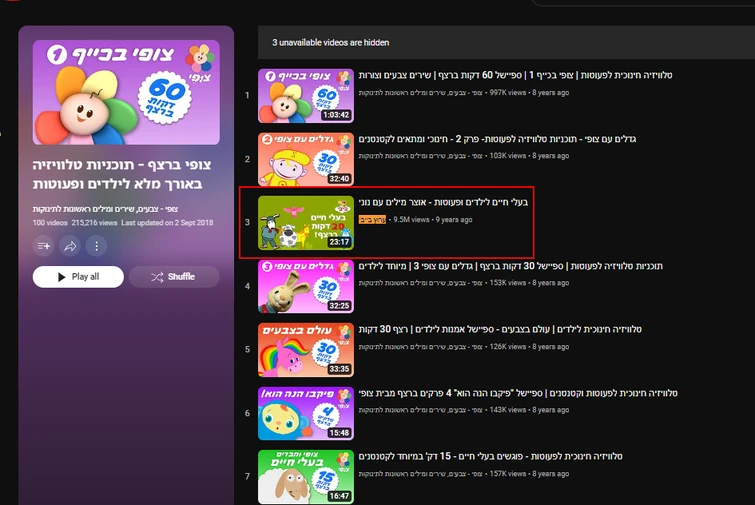This screenshot has width=755, height=505.
Task: Open video 7 thumbnail lasting 16:47
Action: [306, 477]
